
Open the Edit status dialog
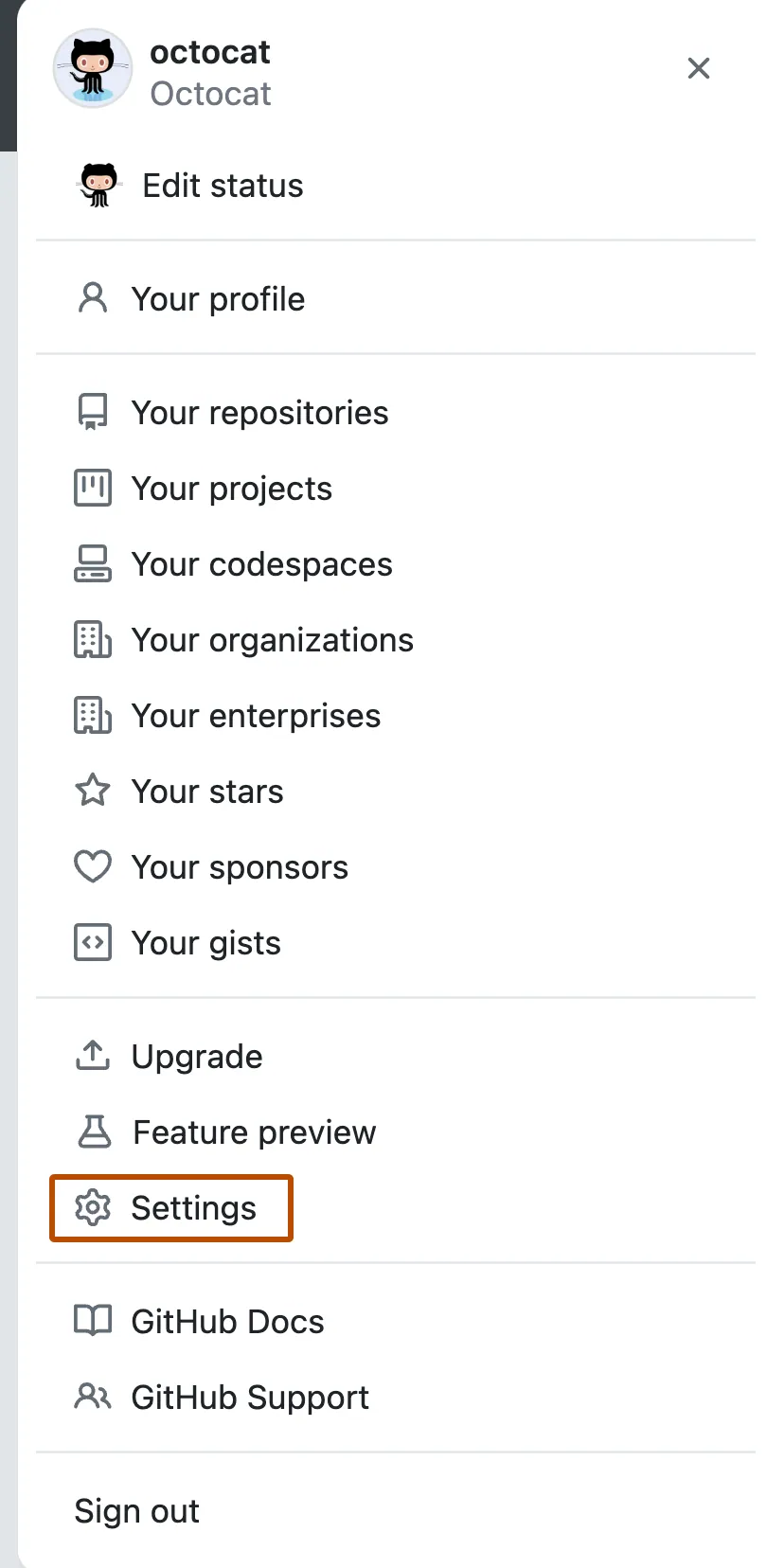coord(222,185)
